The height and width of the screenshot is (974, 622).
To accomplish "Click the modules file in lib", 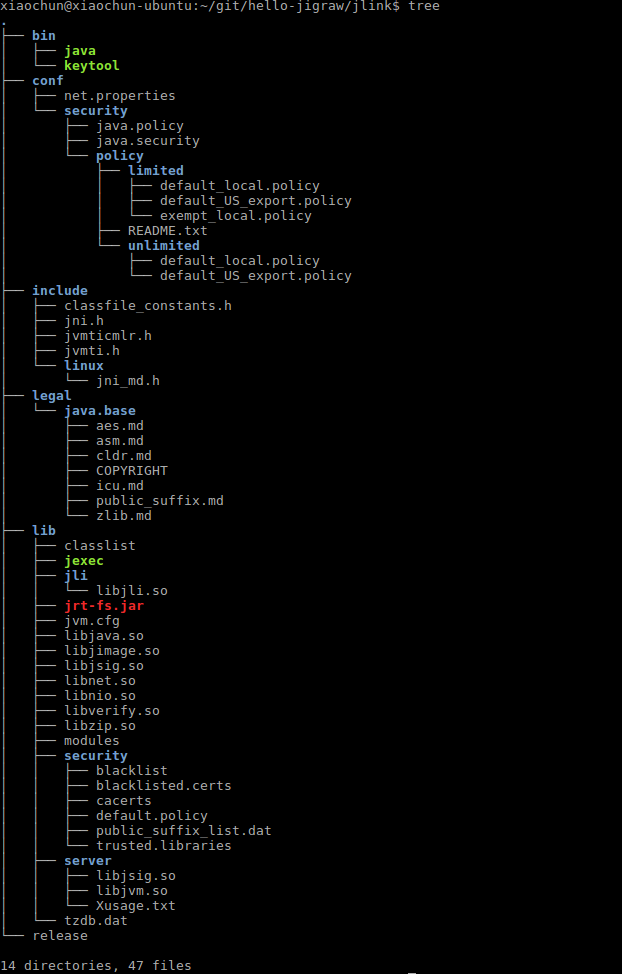I will click(91, 741).
